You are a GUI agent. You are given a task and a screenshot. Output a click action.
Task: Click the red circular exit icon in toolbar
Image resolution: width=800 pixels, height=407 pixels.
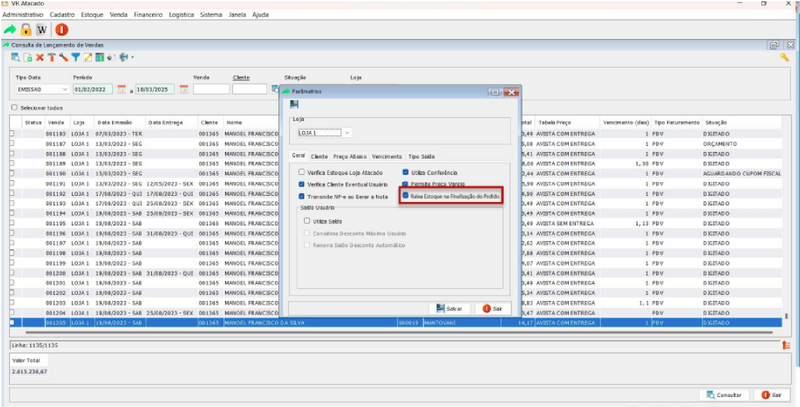pos(60,30)
